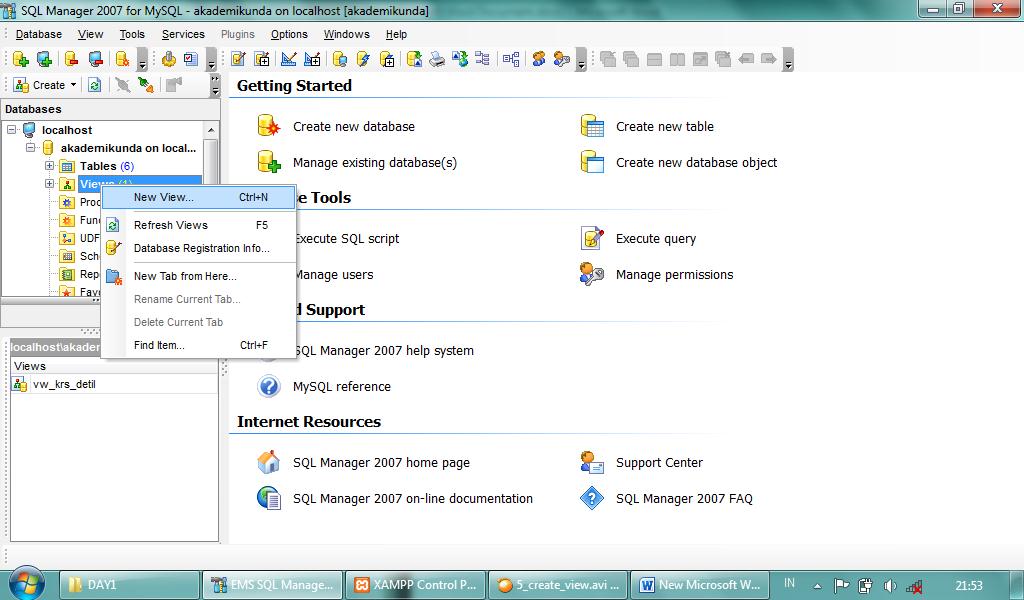Click the volume speaker icon in the system tray

(889, 585)
